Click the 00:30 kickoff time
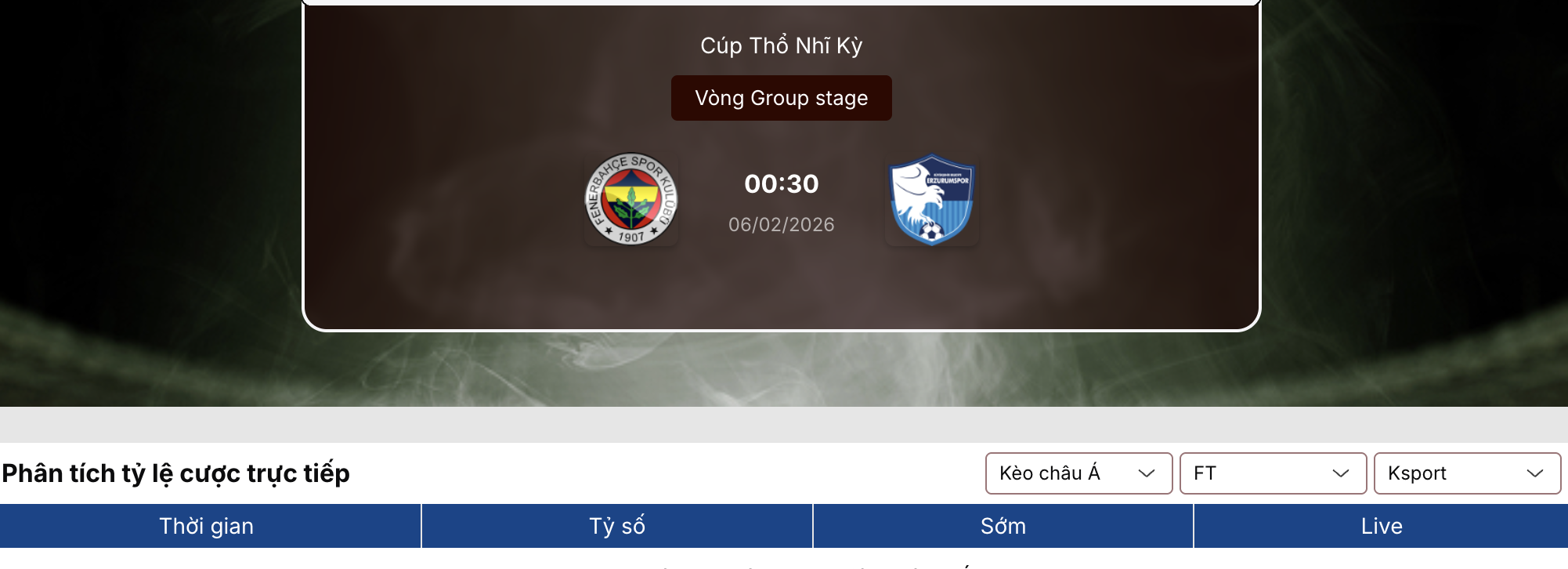The image size is (1568, 569). pyautogui.click(x=782, y=183)
